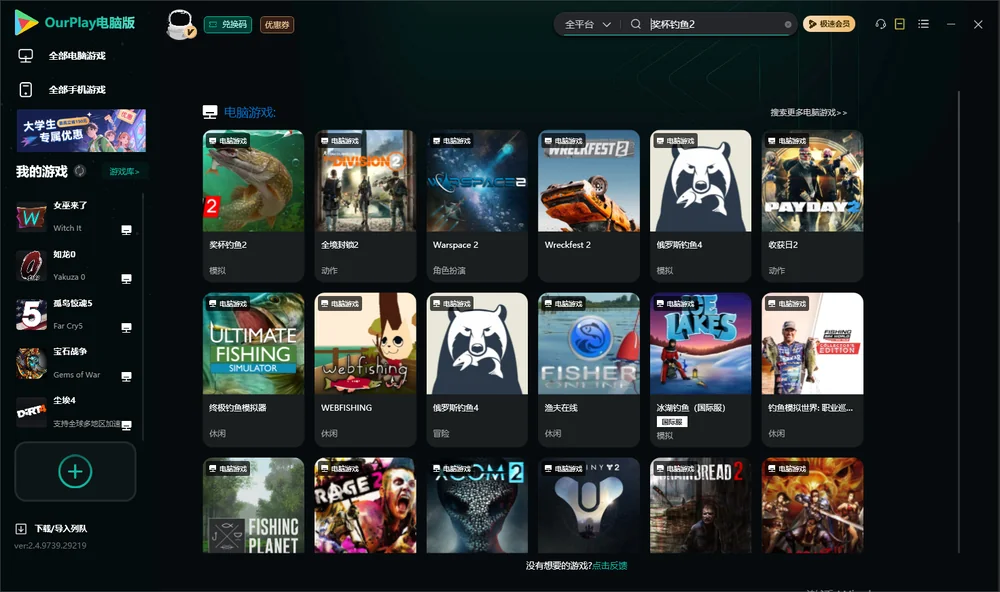
Task: Select 孤岛惊魂5 Far Cry5 in my games
Action: coord(74,314)
